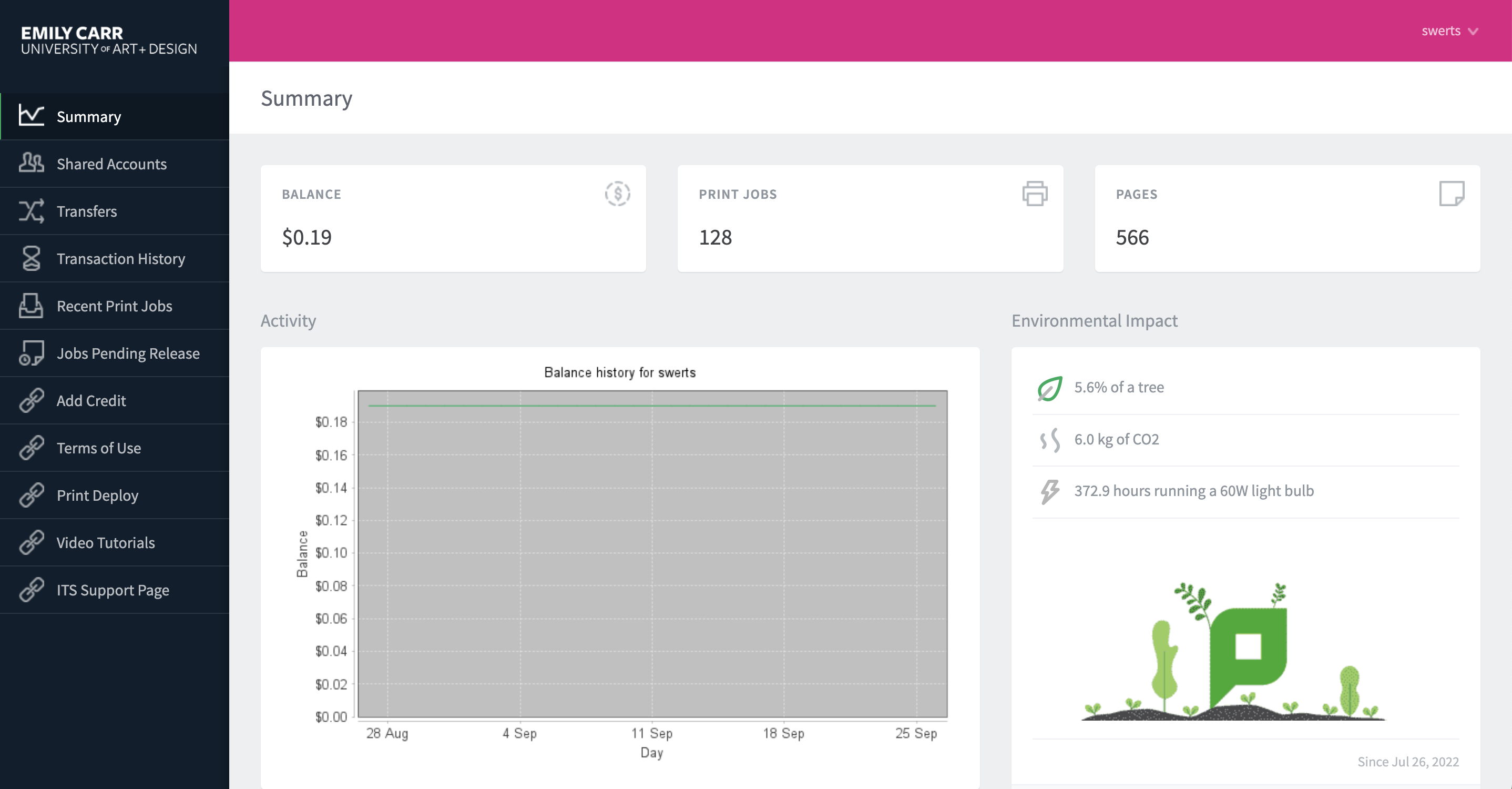Click the page icon on Pages card

(1451, 193)
